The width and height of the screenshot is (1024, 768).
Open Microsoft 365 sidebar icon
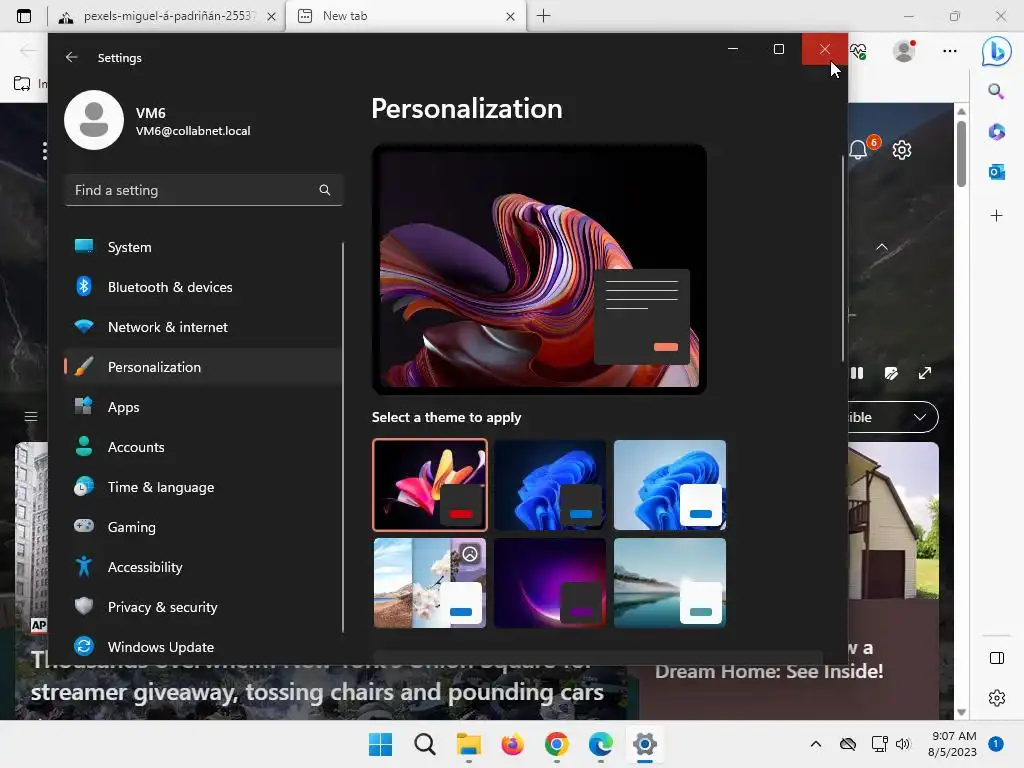[x=997, y=131]
